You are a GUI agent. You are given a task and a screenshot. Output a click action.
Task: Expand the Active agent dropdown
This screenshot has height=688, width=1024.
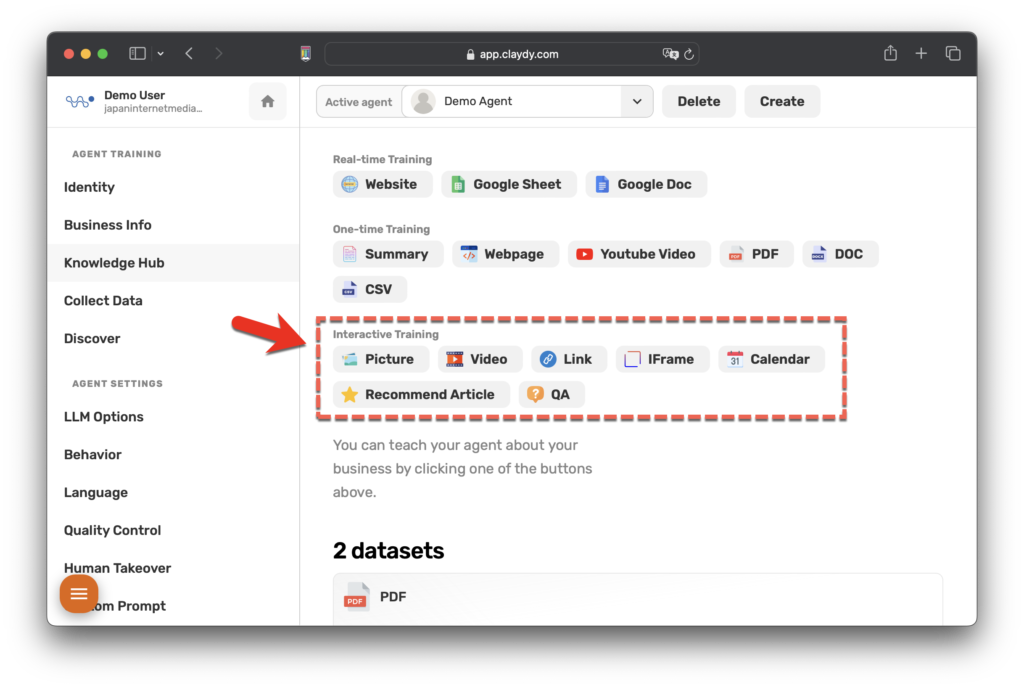636,101
